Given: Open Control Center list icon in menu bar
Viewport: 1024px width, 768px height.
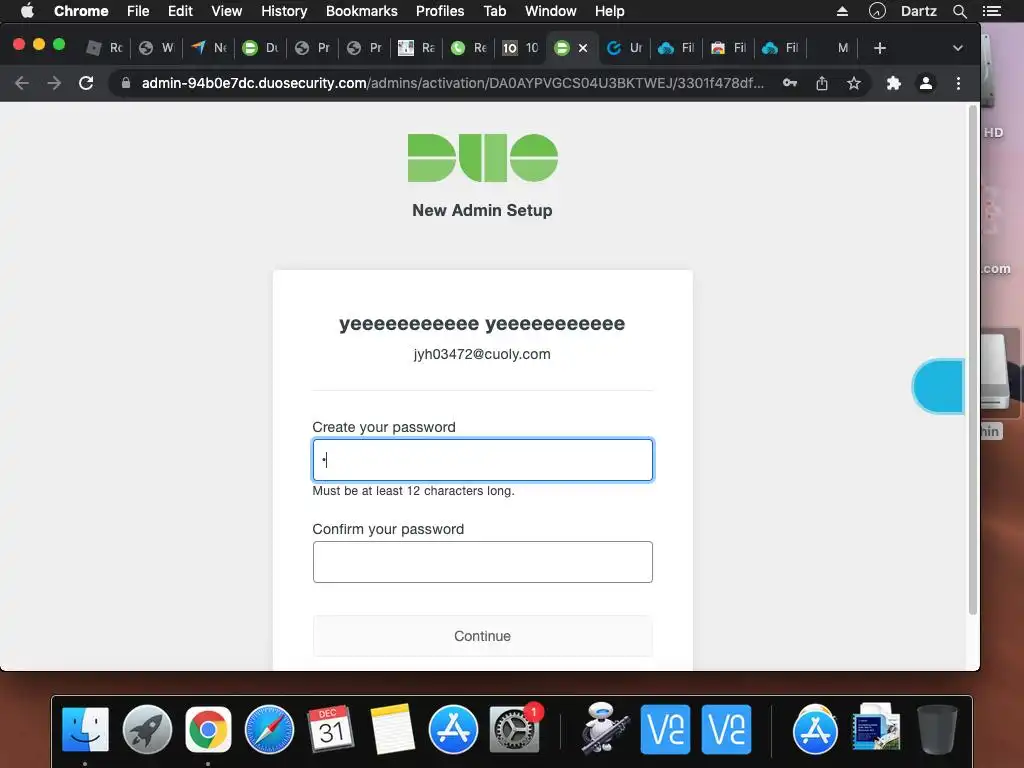Looking at the screenshot, I should coord(992,11).
